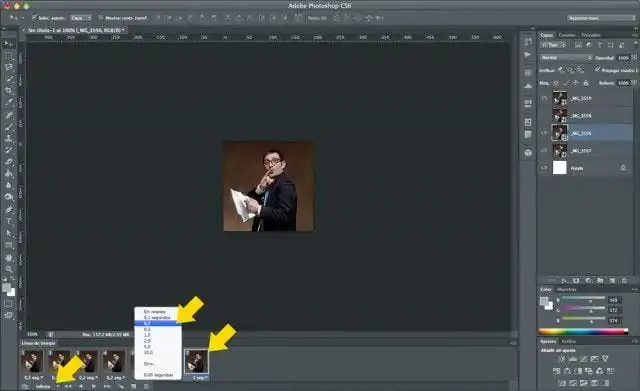
Task: Open the History panel icon in dock
Action: 528,41
